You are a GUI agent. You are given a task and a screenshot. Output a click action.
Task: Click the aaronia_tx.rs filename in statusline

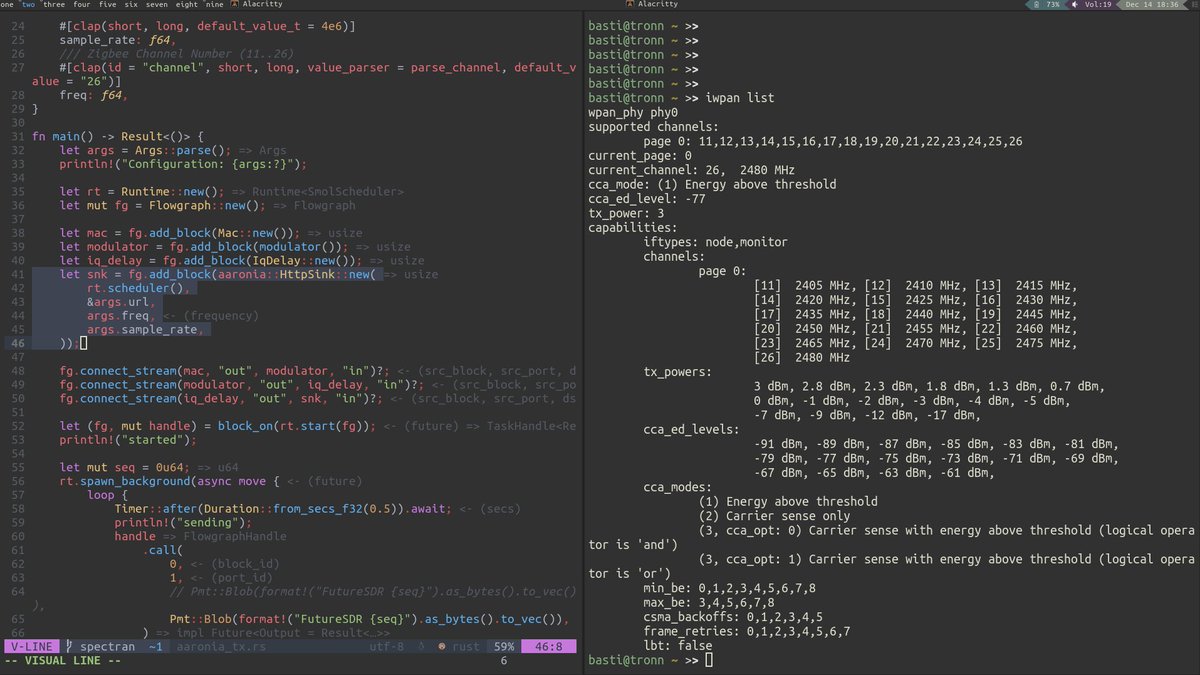pyautogui.click(x=221, y=647)
